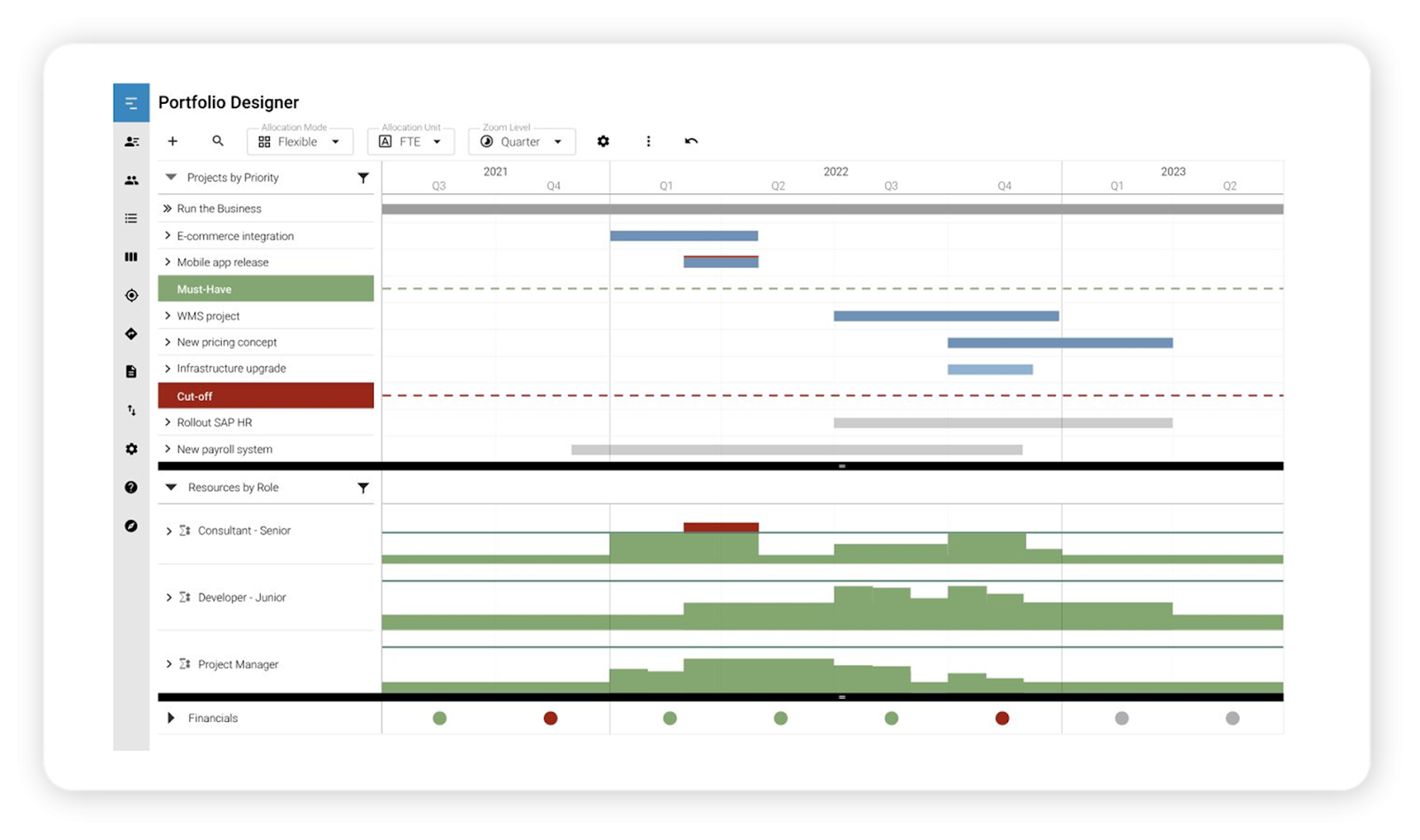Click the undo arrow icon

tap(692, 141)
